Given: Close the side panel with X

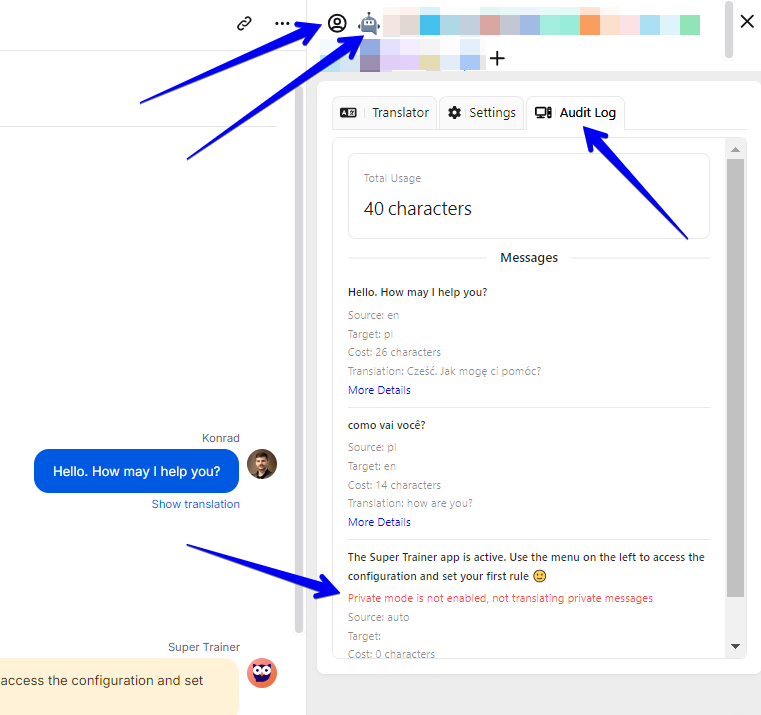Looking at the screenshot, I should 747,21.
